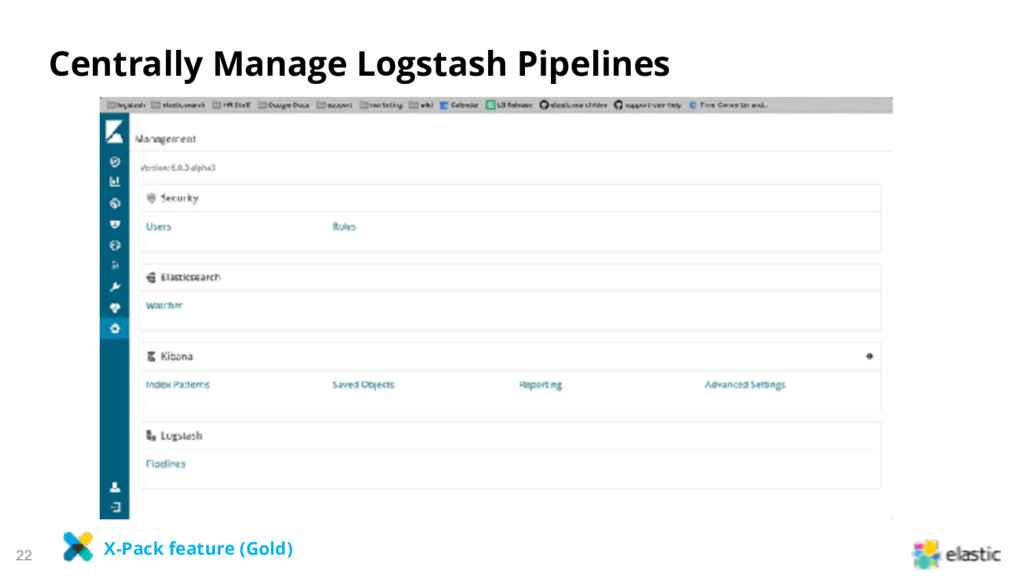
Task: Open Visualize via the bar chart icon
Action: pos(115,182)
